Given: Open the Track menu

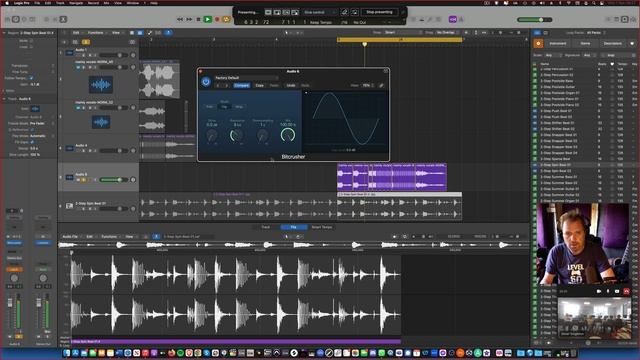Looking at the screenshot, I should tap(60, 3).
